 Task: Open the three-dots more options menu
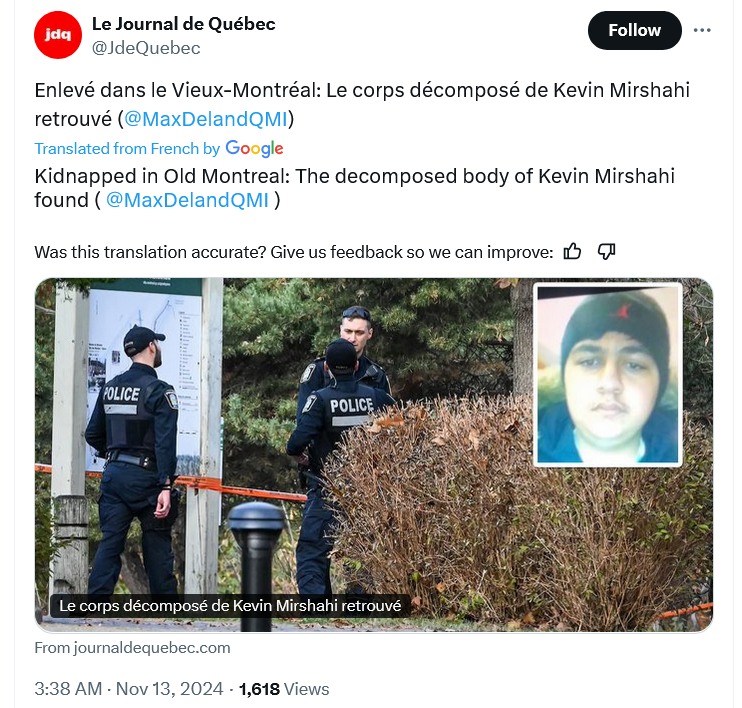point(702,30)
